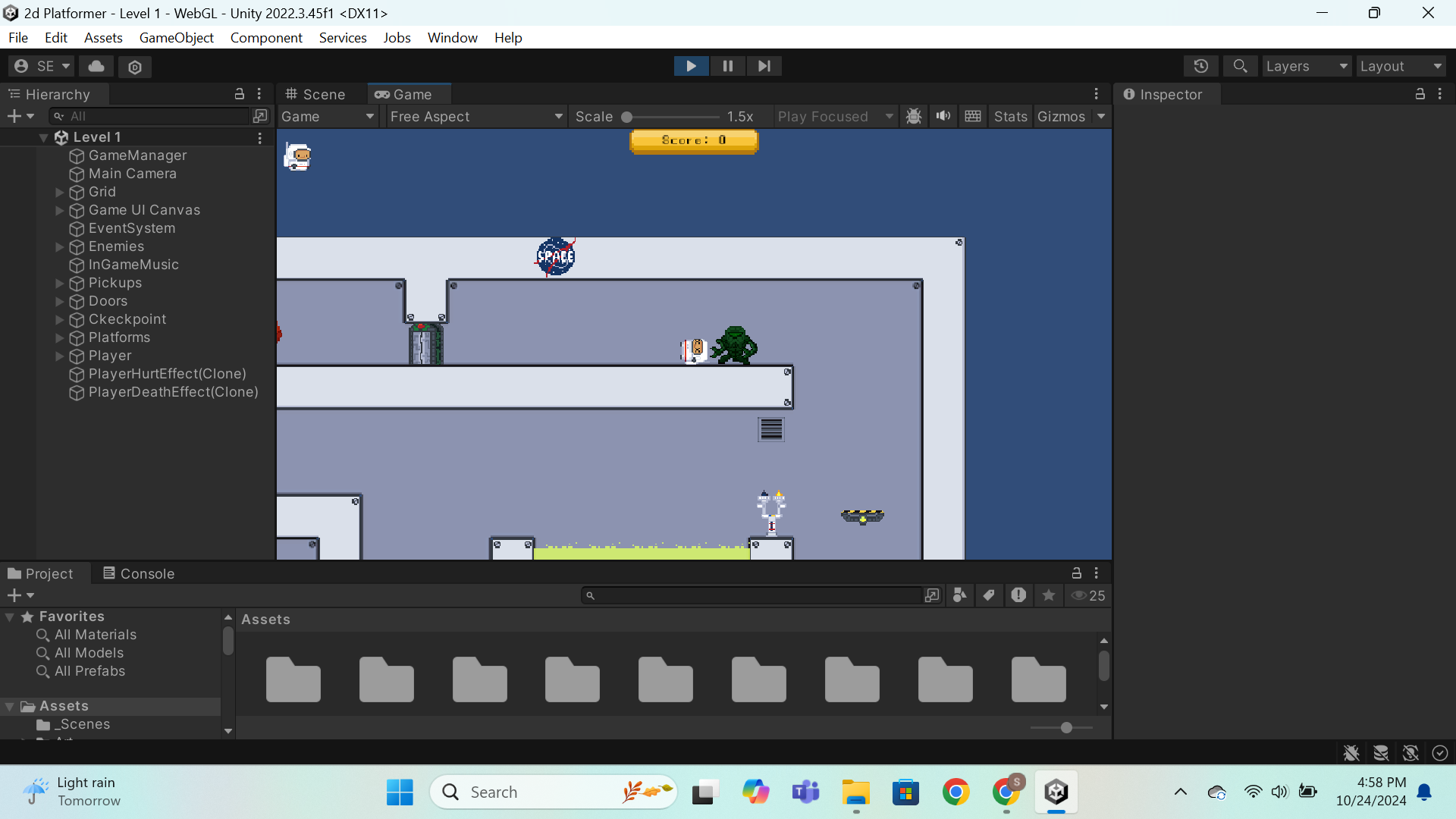Click search by type icon in Project
Image resolution: width=1456 pixels, height=819 pixels.
pos(959,595)
